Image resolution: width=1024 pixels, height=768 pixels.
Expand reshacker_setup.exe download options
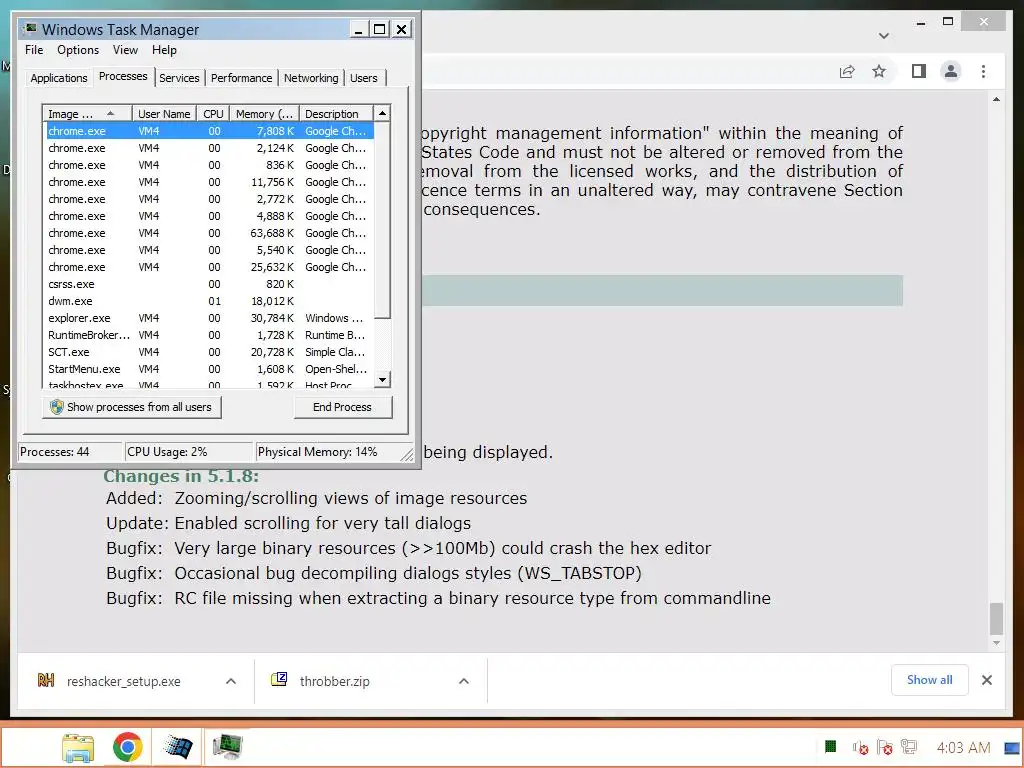point(231,681)
